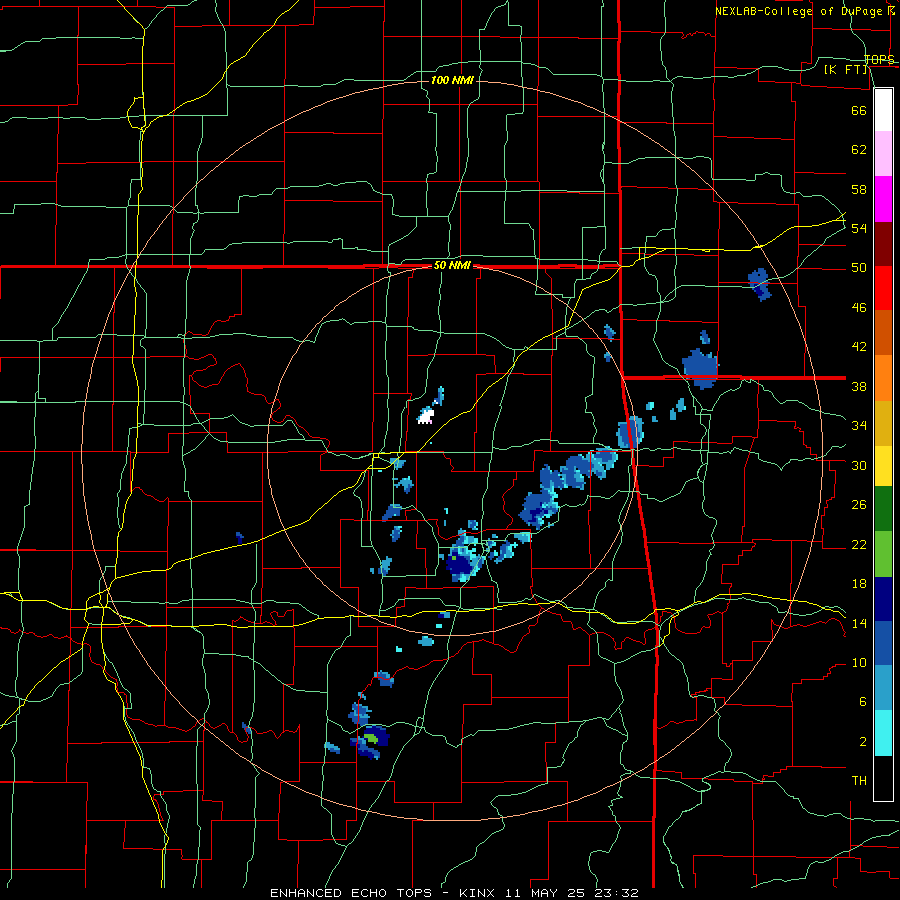This screenshot has height=900, width=900.
Task: Click the legend value '18'
Action: pyautogui.click(x=859, y=584)
